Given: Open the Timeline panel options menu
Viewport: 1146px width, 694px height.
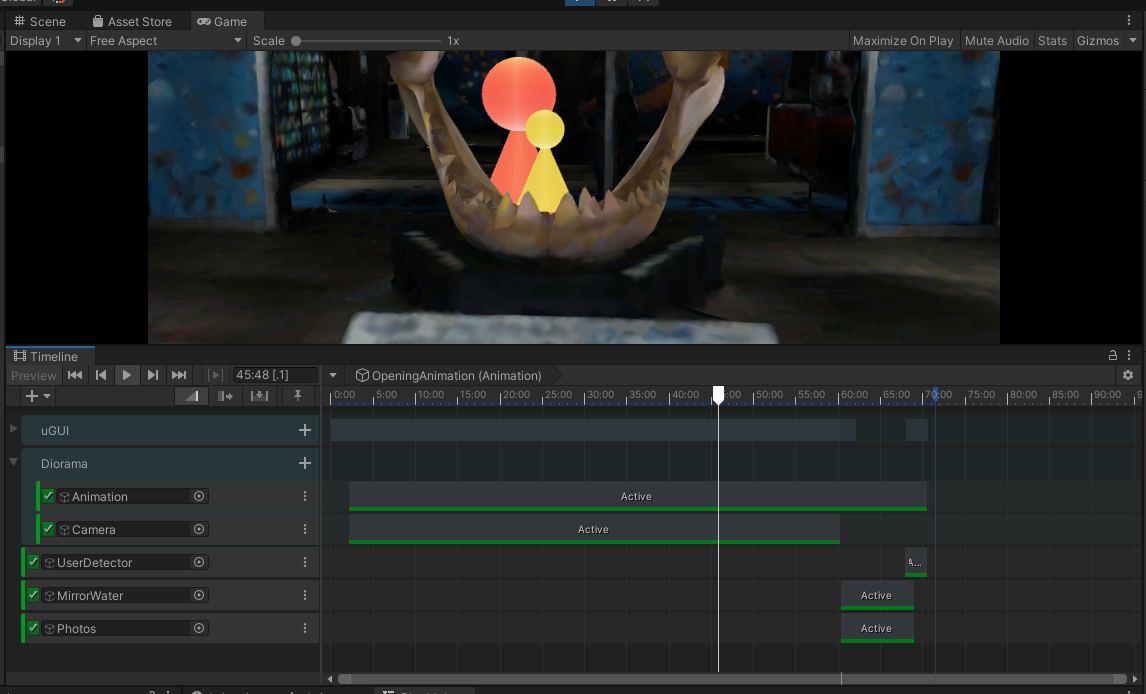Looking at the screenshot, I should (x=1129, y=355).
